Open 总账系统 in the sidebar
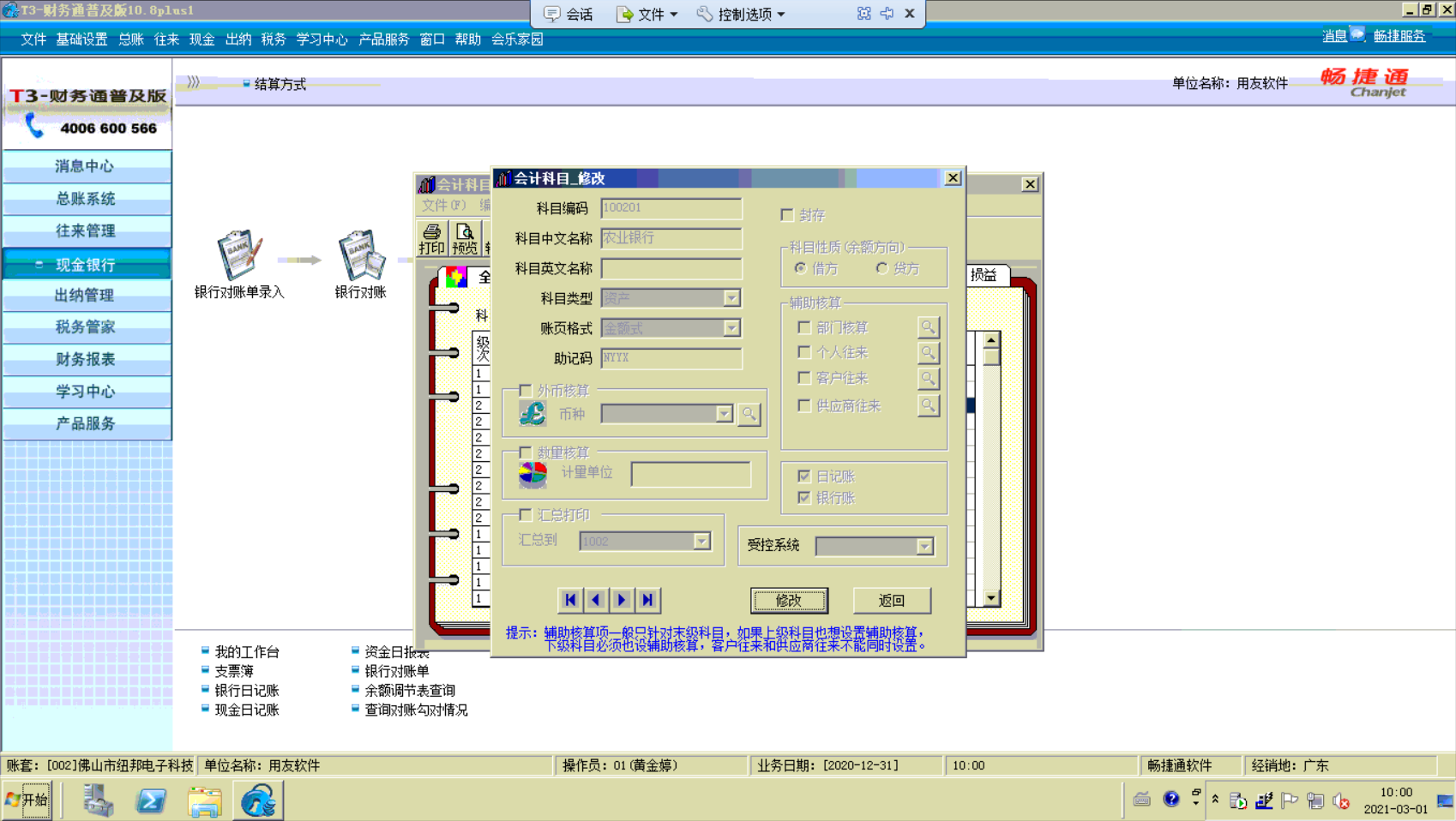The image size is (1456, 821). pyautogui.click(x=87, y=198)
